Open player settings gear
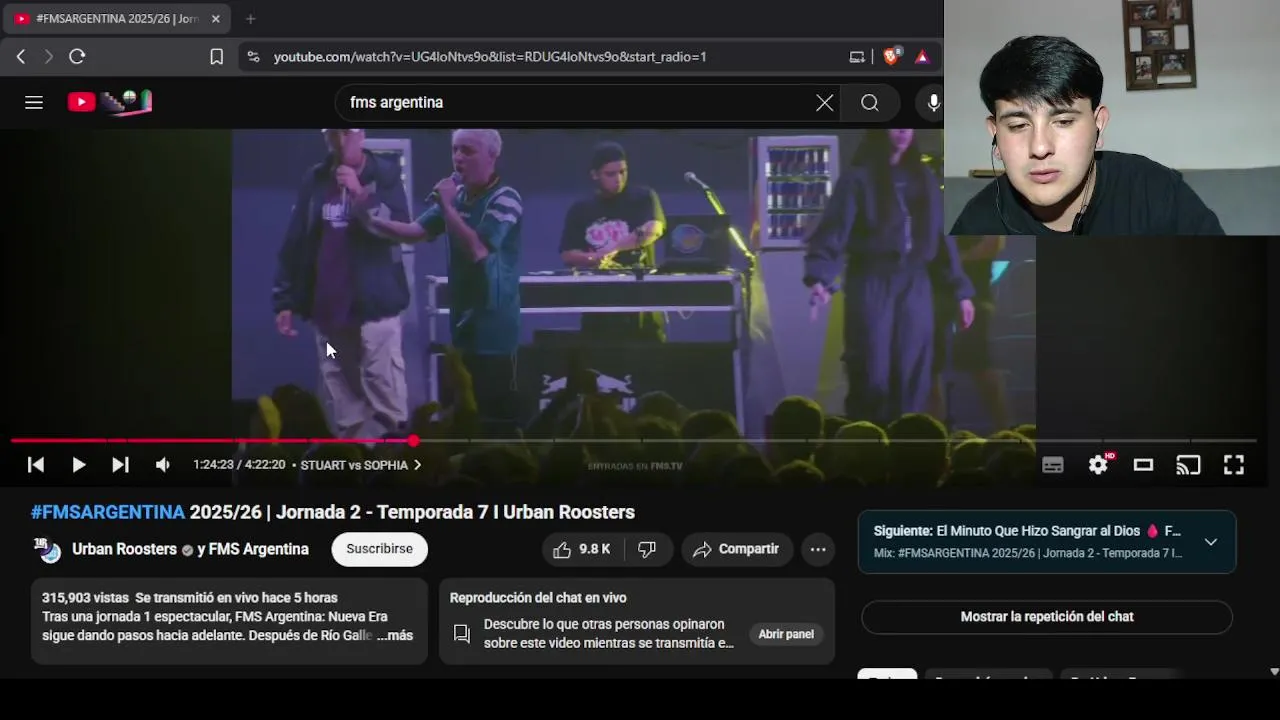The image size is (1280, 720). coord(1099,465)
